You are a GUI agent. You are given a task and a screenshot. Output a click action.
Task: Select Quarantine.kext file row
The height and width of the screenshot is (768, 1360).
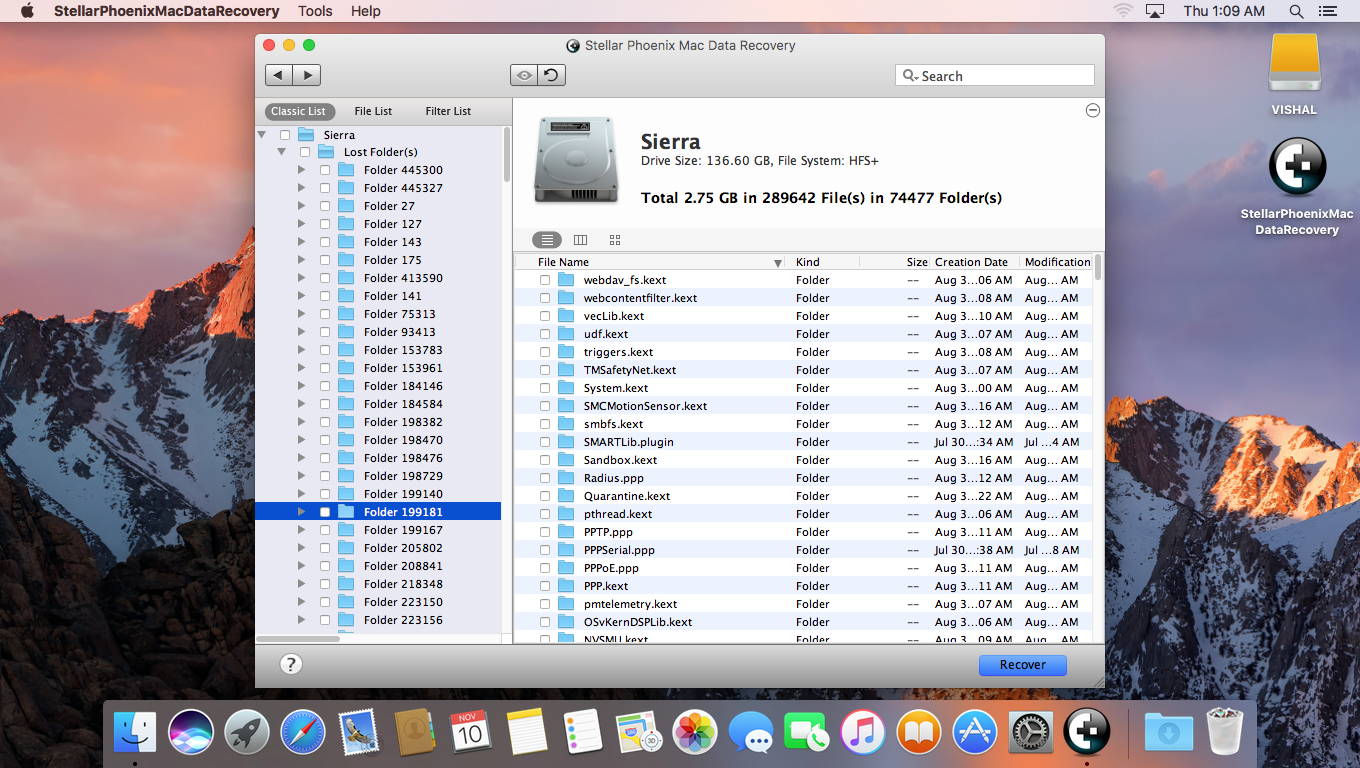(x=804, y=496)
